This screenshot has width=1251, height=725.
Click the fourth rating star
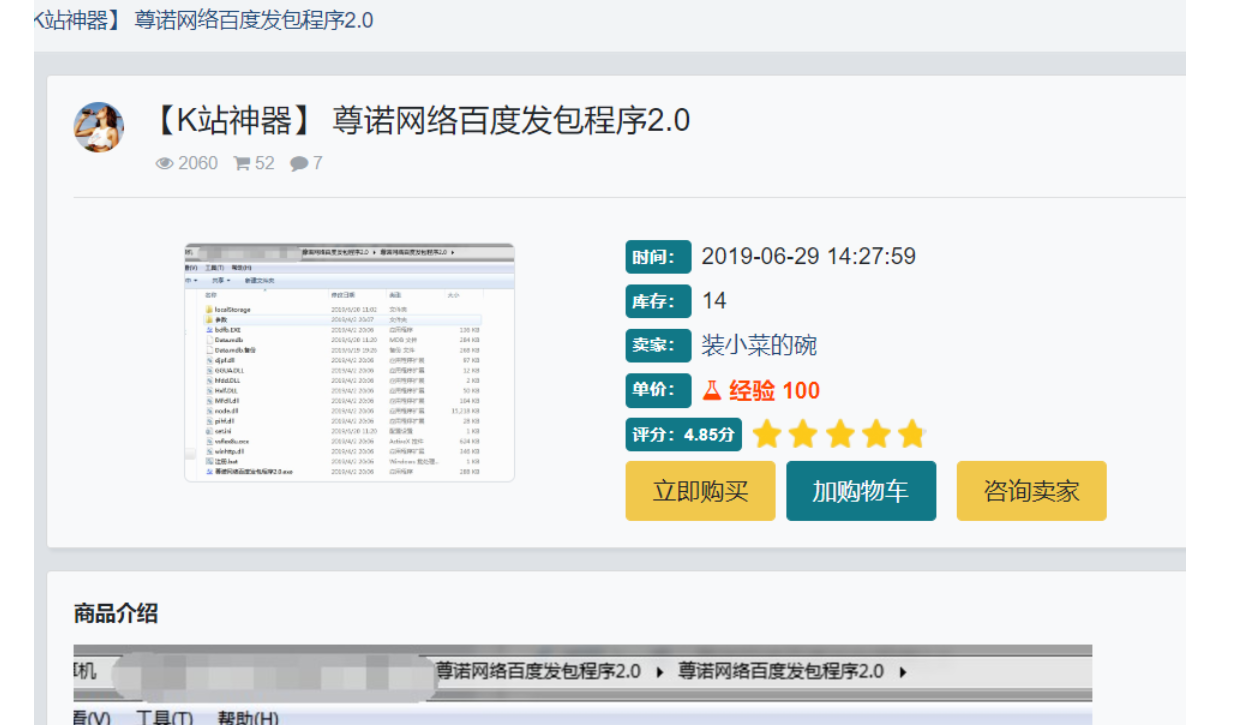pos(876,435)
